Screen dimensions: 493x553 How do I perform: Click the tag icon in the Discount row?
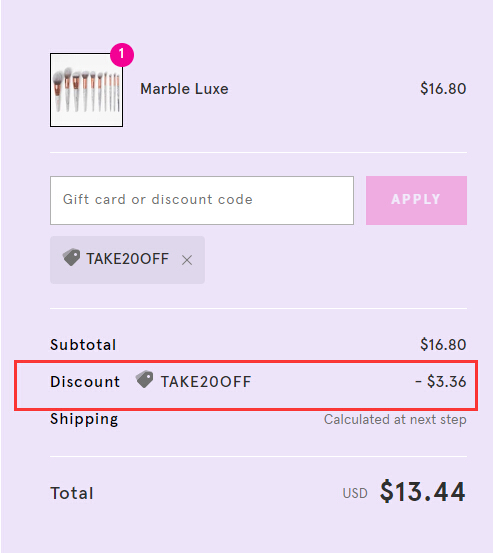[x=145, y=379]
